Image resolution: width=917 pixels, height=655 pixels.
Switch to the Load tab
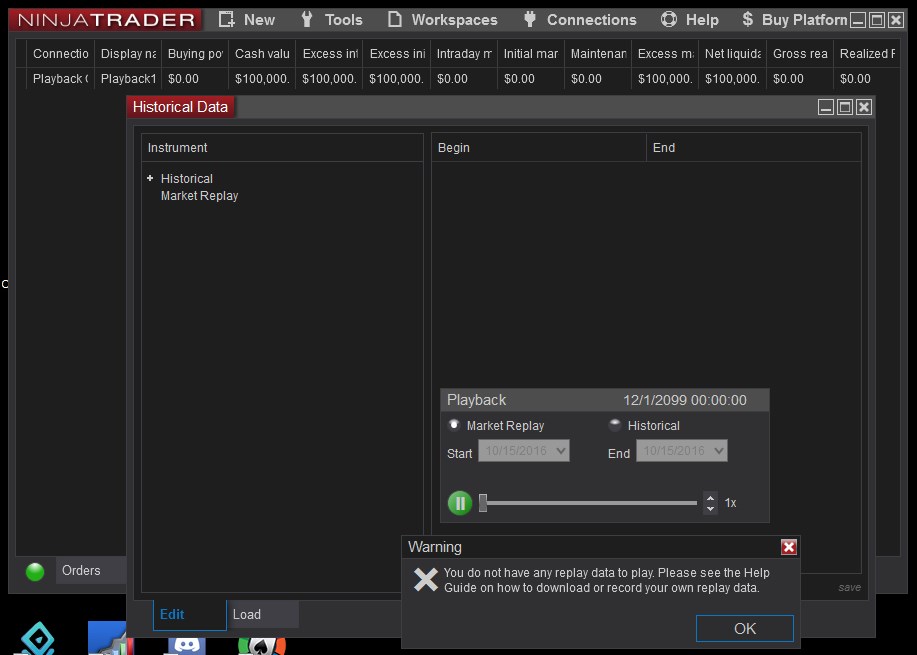click(263, 615)
